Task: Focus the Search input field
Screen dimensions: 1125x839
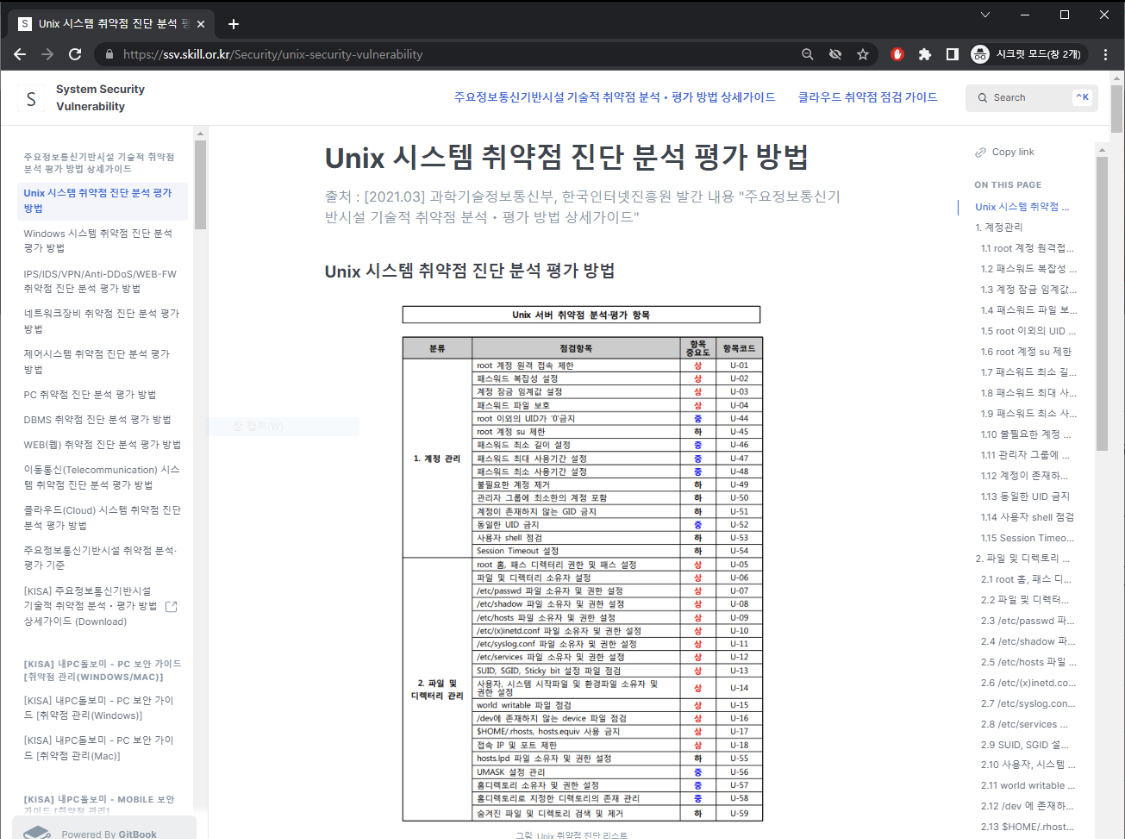Action: click(1031, 98)
